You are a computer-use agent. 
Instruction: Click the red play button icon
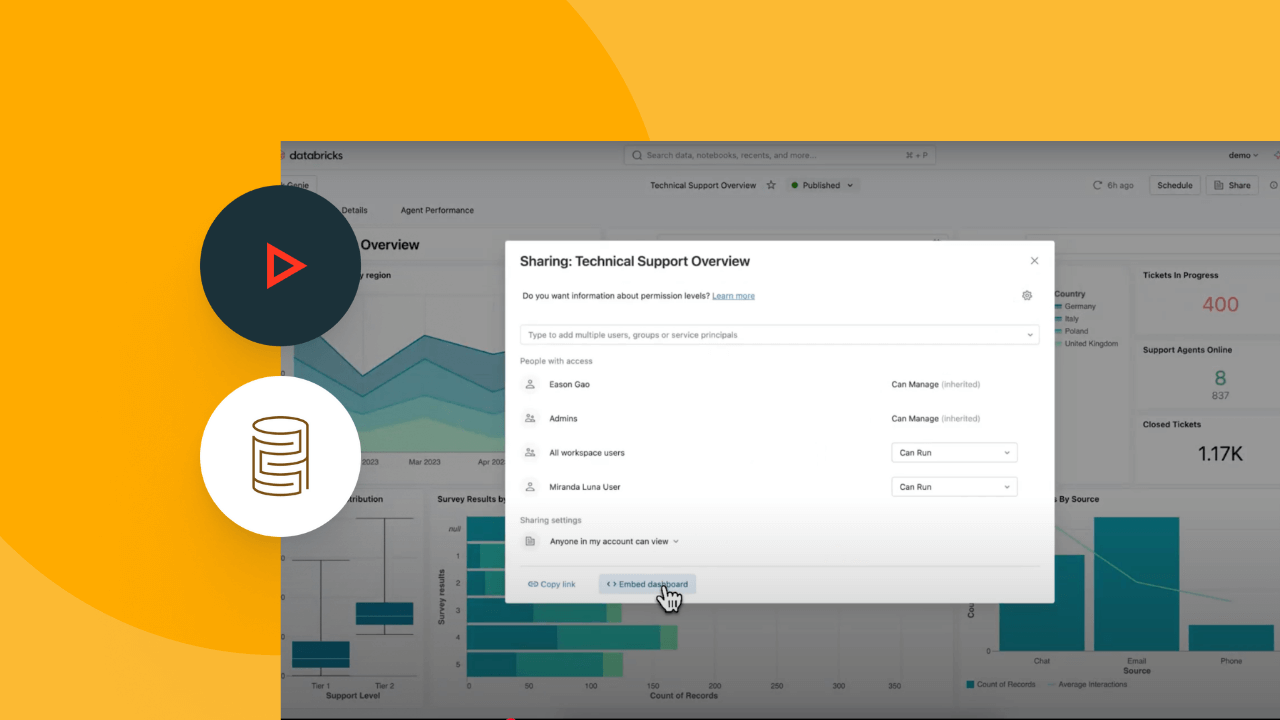point(284,266)
